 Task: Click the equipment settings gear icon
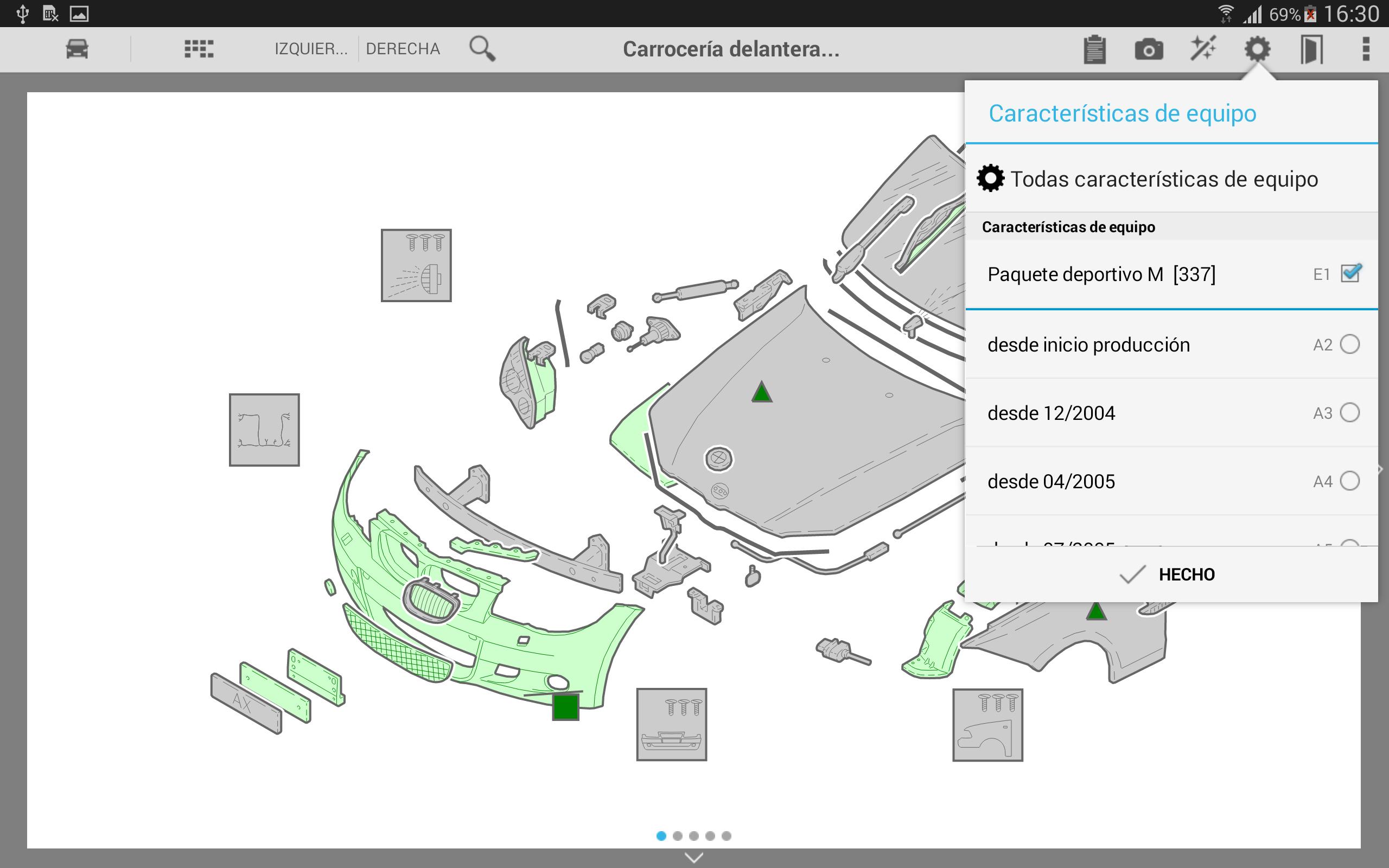pos(1257,49)
